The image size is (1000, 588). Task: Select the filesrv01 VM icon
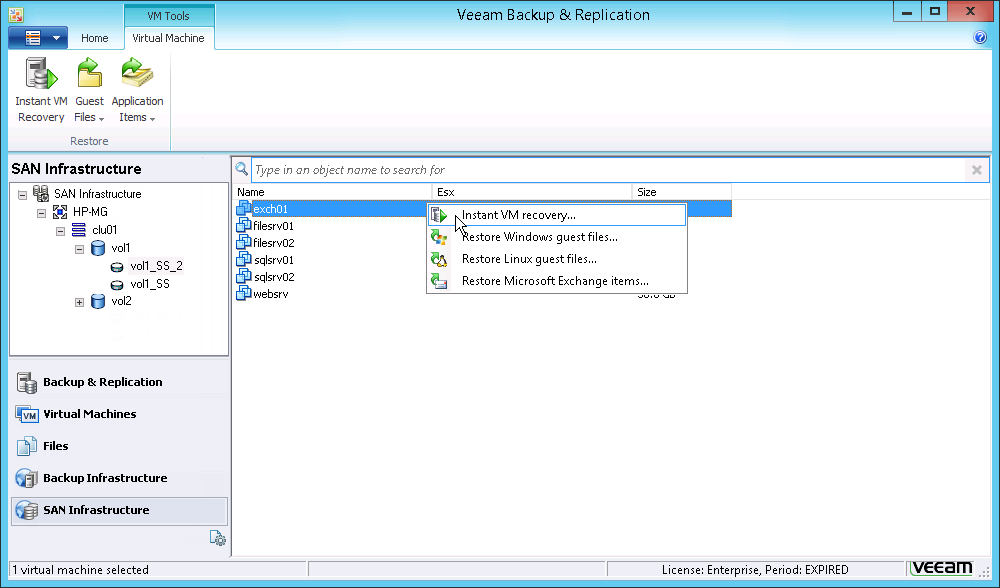(244, 225)
